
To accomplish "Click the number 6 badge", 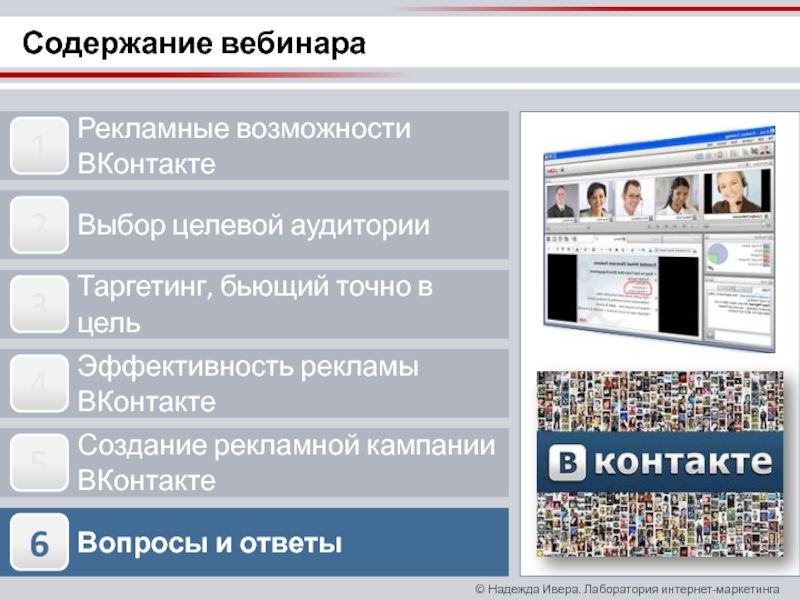I will click(x=39, y=542).
